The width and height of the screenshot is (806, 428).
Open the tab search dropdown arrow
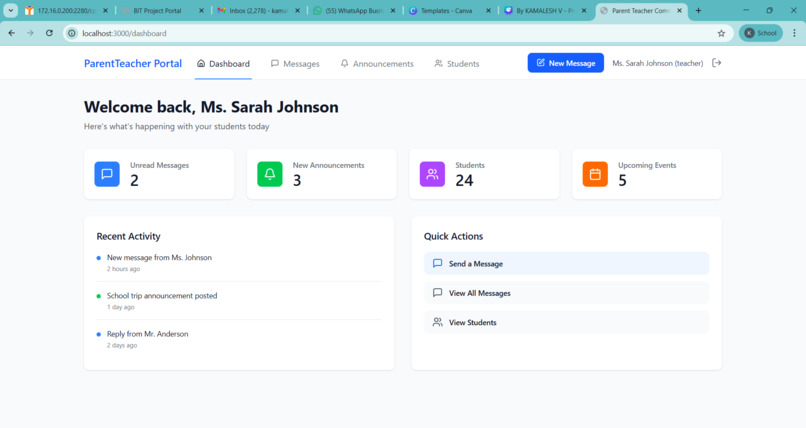pos(10,10)
